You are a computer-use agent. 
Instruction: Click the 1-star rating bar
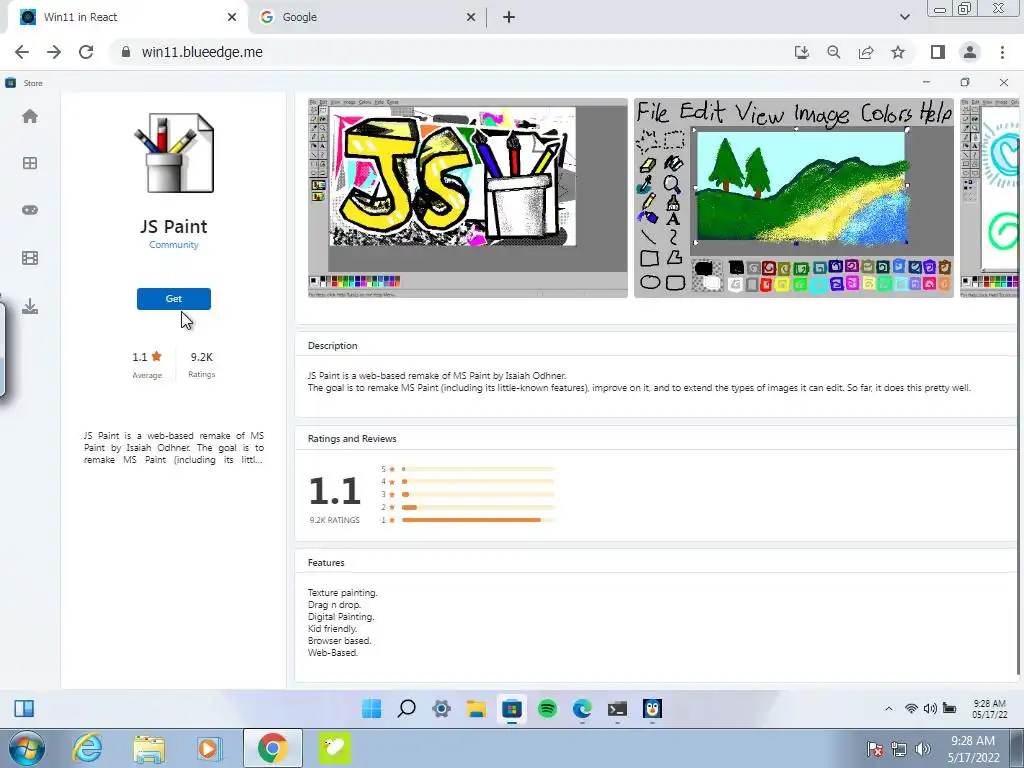(478, 520)
